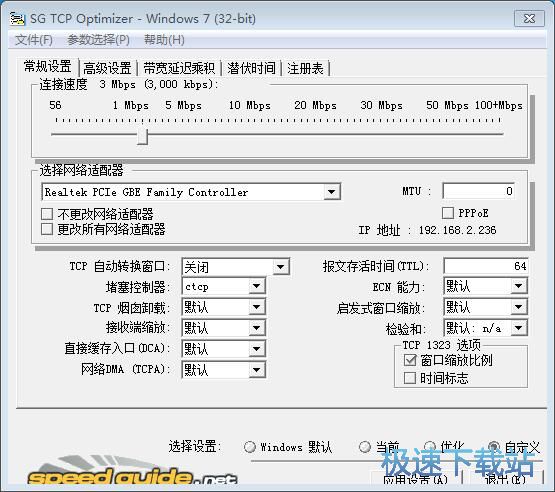The width and height of the screenshot is (555, 492).
Task: Expand the 直接缓存入口 (DCA) dropdown
Action: click(257, 349)
